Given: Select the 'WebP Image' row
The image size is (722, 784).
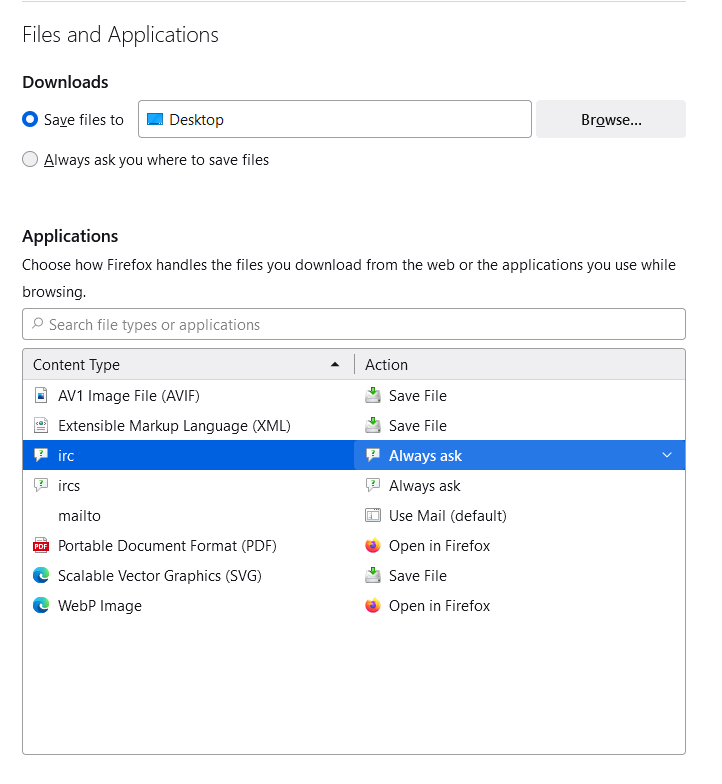Looking at the screenshot, I should click(354, 606).
